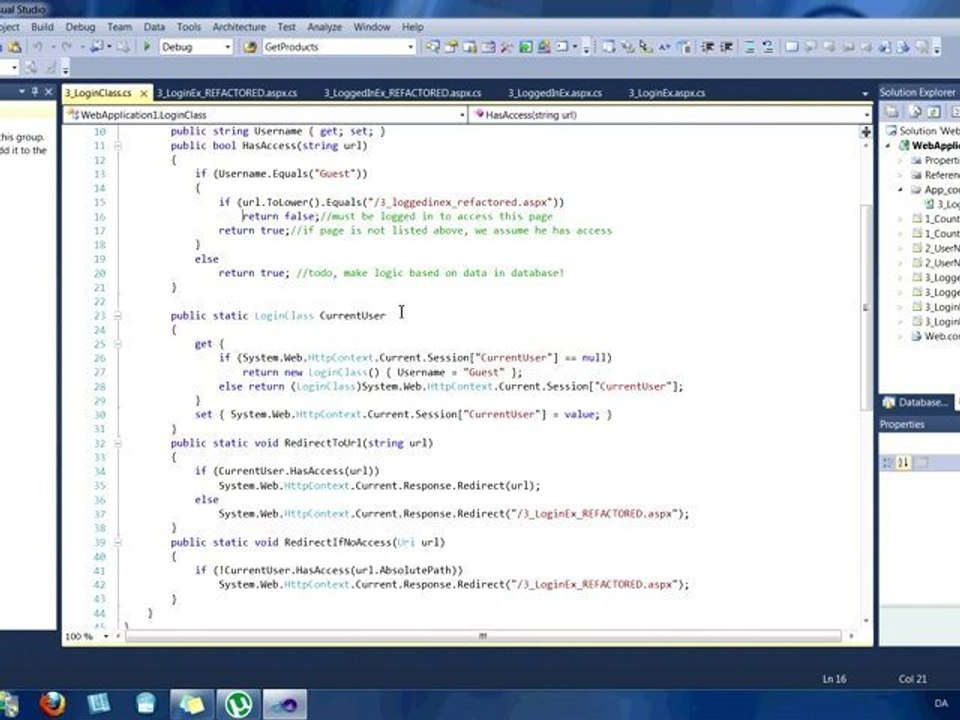Open the Window menu

[372, 27]
